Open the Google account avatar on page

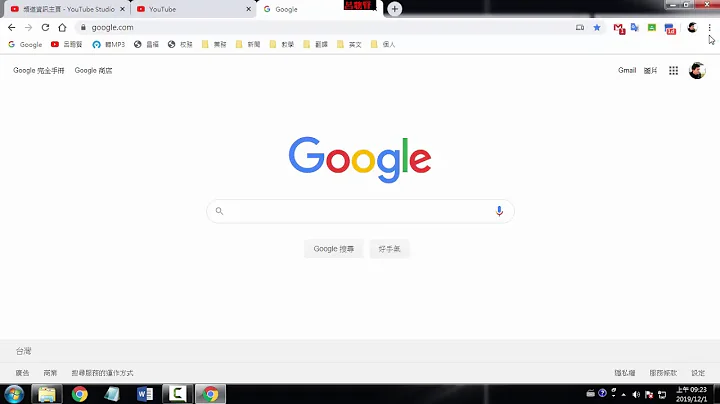[x=697, y=70]
